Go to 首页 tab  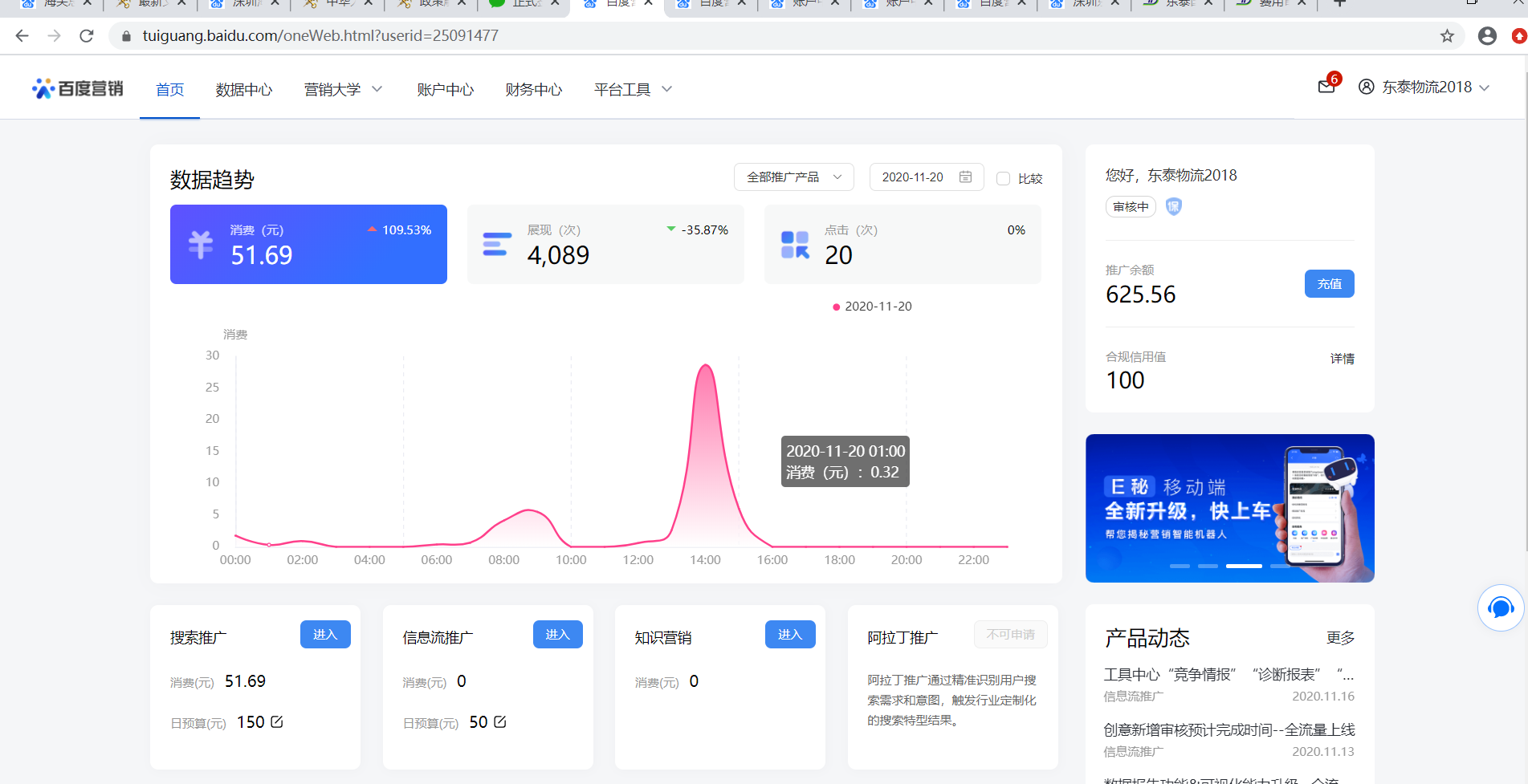click(169, 90)
